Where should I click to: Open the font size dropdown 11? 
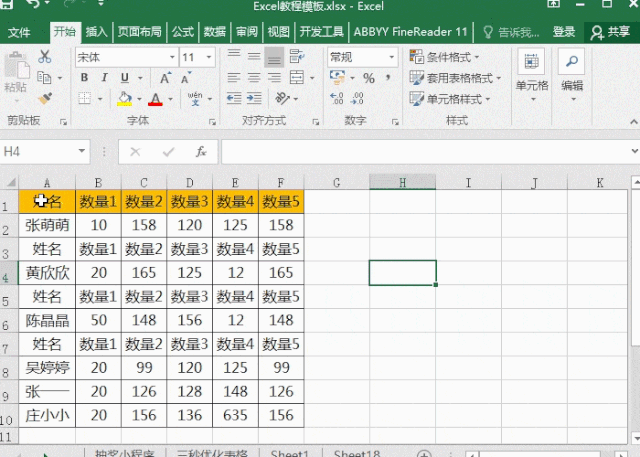209,57
